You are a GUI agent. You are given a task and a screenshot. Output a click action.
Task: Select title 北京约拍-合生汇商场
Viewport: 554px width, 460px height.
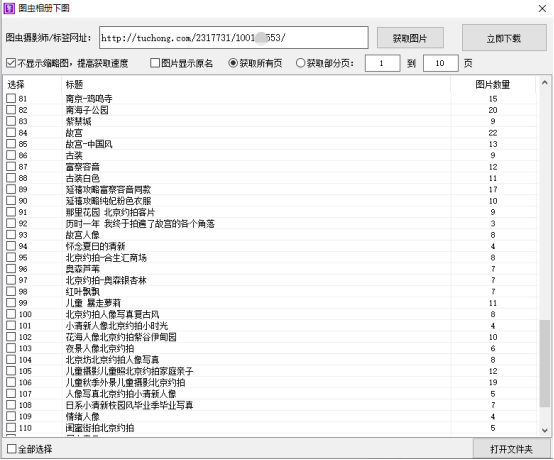pos(106,258)
